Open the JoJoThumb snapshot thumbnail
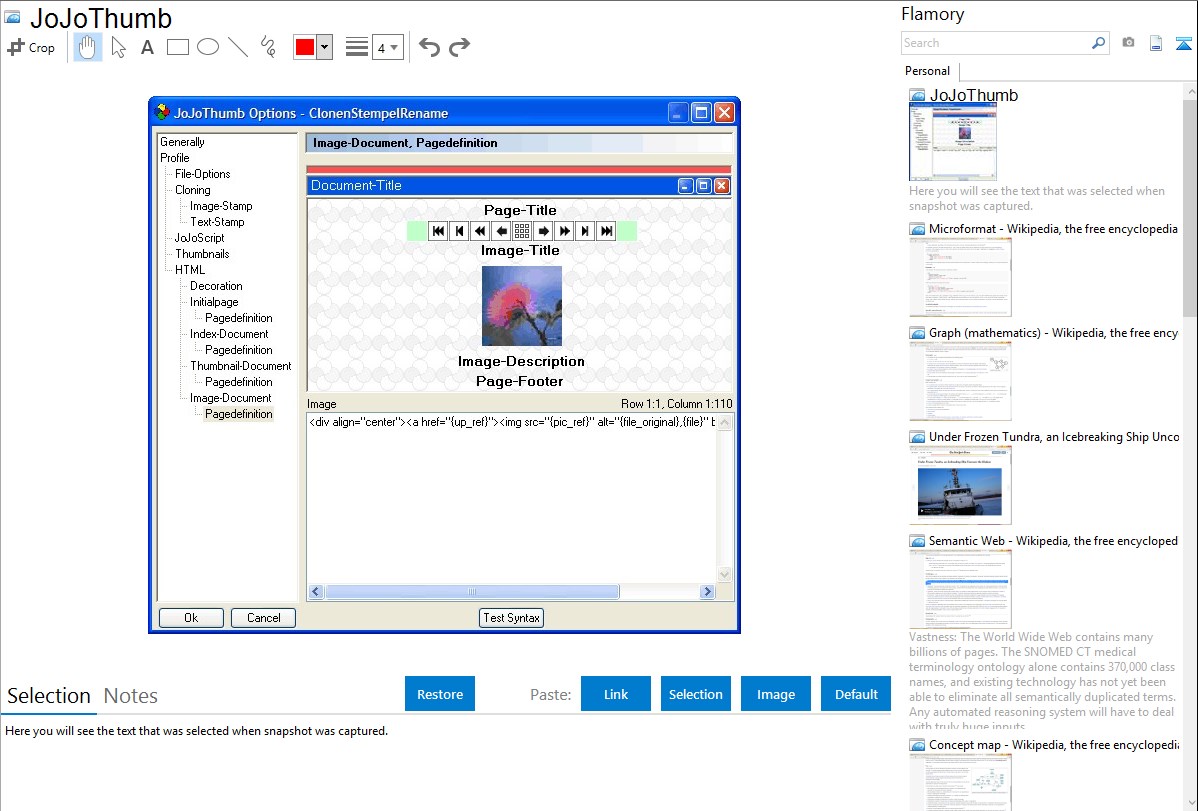Screen dimensions: 1198x811 (953, 142)
